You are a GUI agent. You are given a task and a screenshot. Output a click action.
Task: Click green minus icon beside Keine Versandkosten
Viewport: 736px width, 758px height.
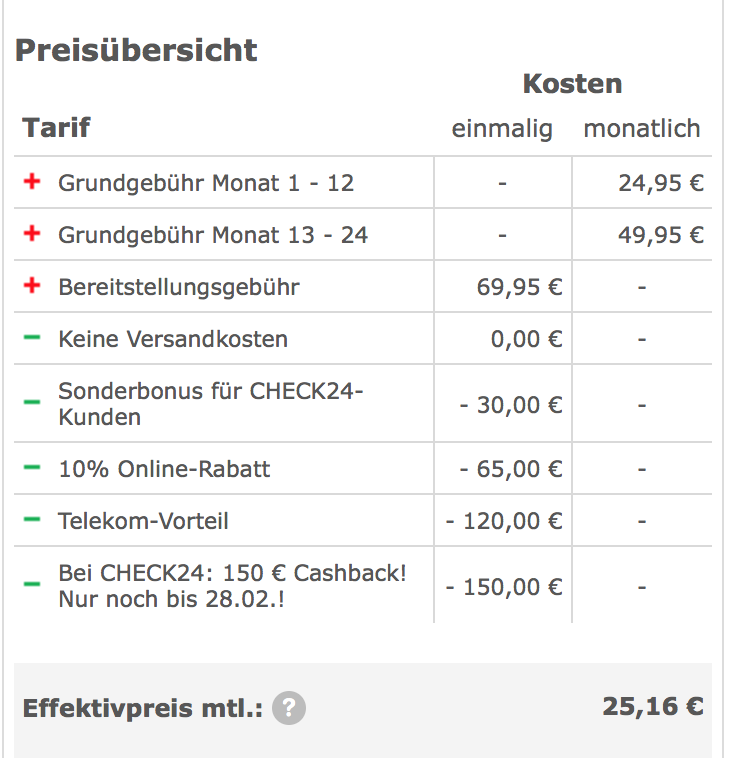pos(32,337)
